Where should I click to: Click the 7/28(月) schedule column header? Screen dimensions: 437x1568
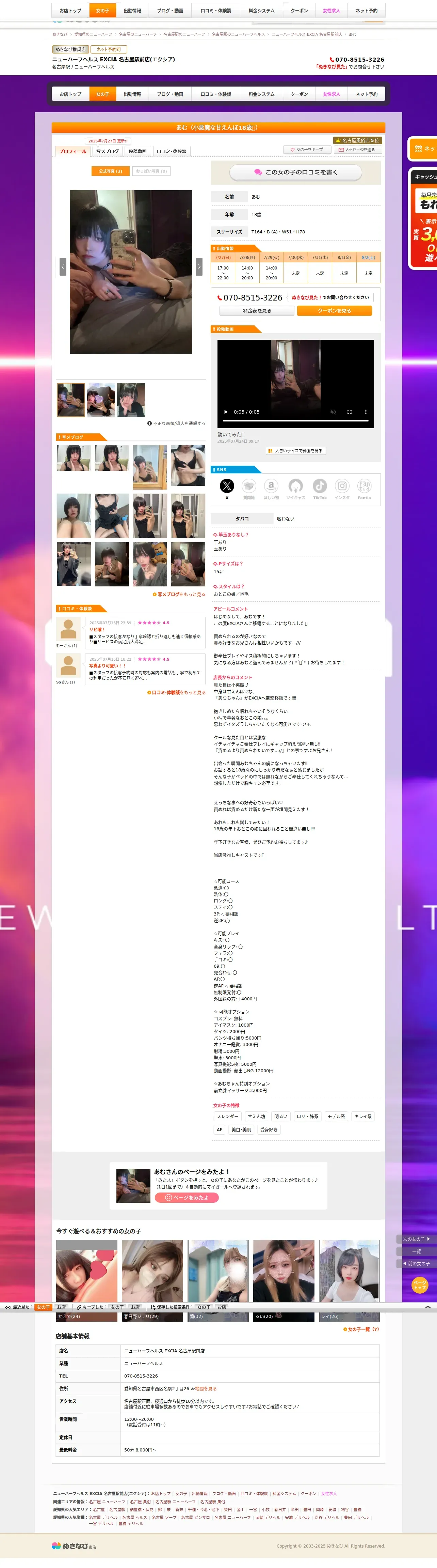pos(247,258)
